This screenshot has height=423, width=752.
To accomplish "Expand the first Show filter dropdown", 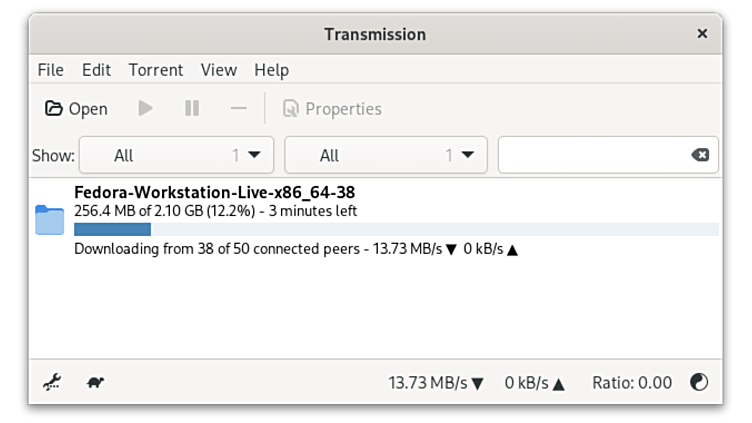I will coord(176,155).
